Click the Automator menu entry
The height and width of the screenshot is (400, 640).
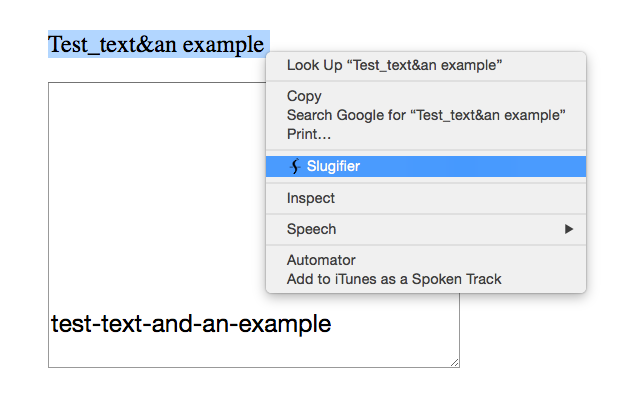[x=321, y=260]
